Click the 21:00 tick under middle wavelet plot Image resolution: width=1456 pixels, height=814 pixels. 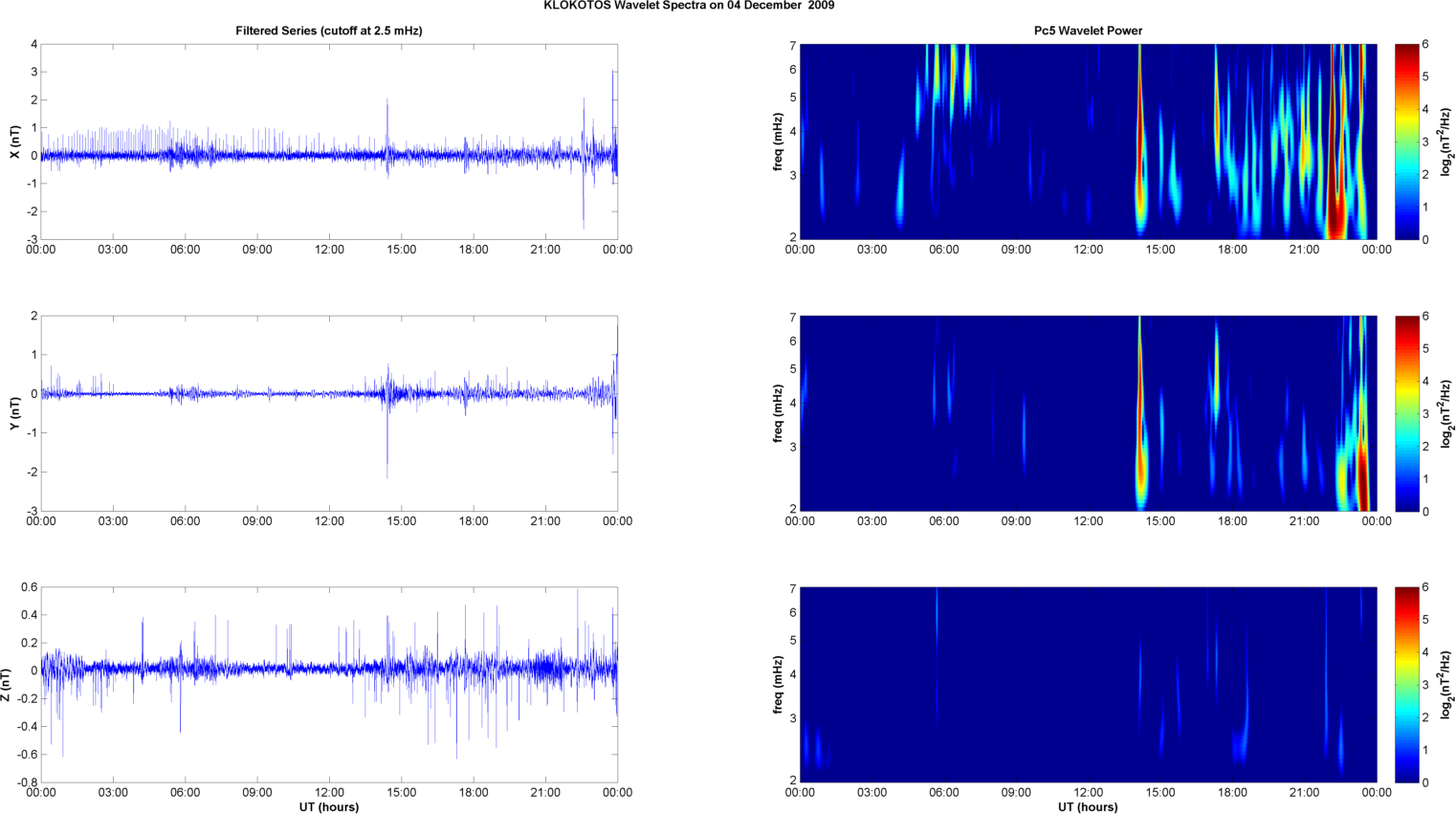[x=1305, y=521]
